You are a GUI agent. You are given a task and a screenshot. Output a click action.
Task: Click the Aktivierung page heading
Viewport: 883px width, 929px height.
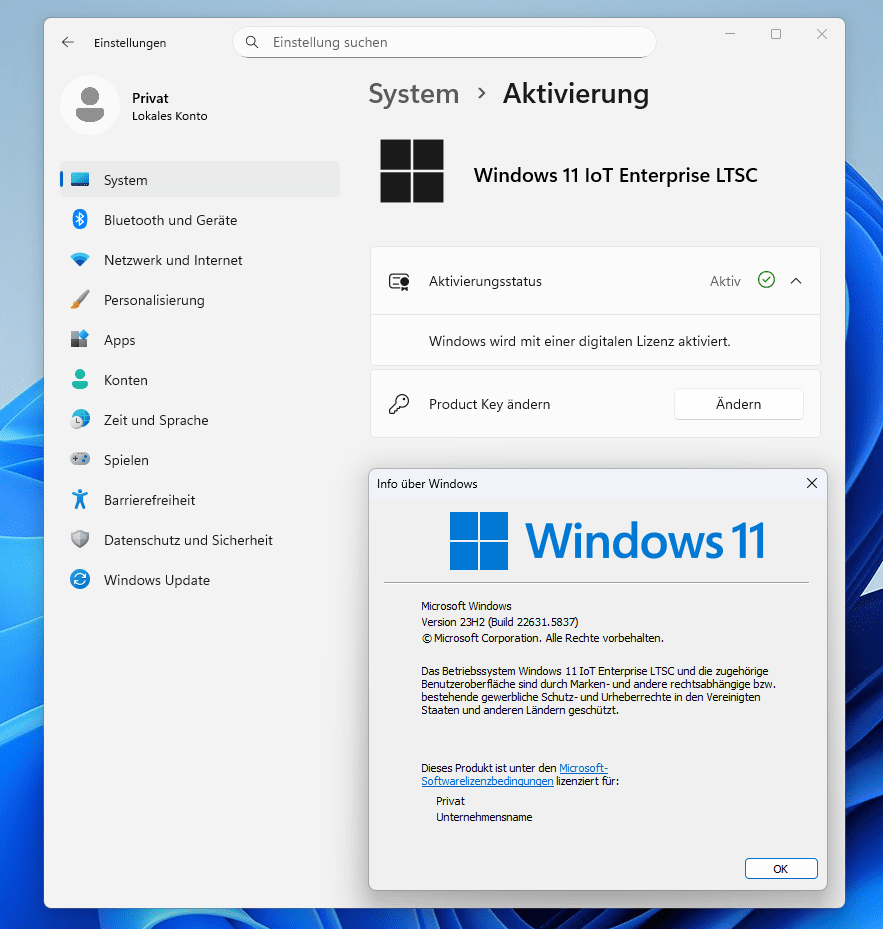[x=576, y=94]
